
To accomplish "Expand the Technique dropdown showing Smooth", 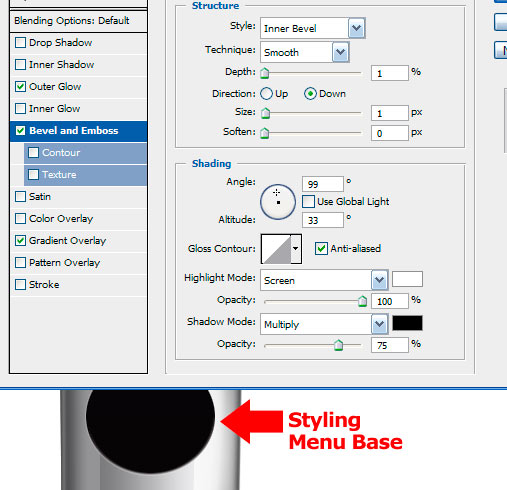I will click(x=305, y=52).
